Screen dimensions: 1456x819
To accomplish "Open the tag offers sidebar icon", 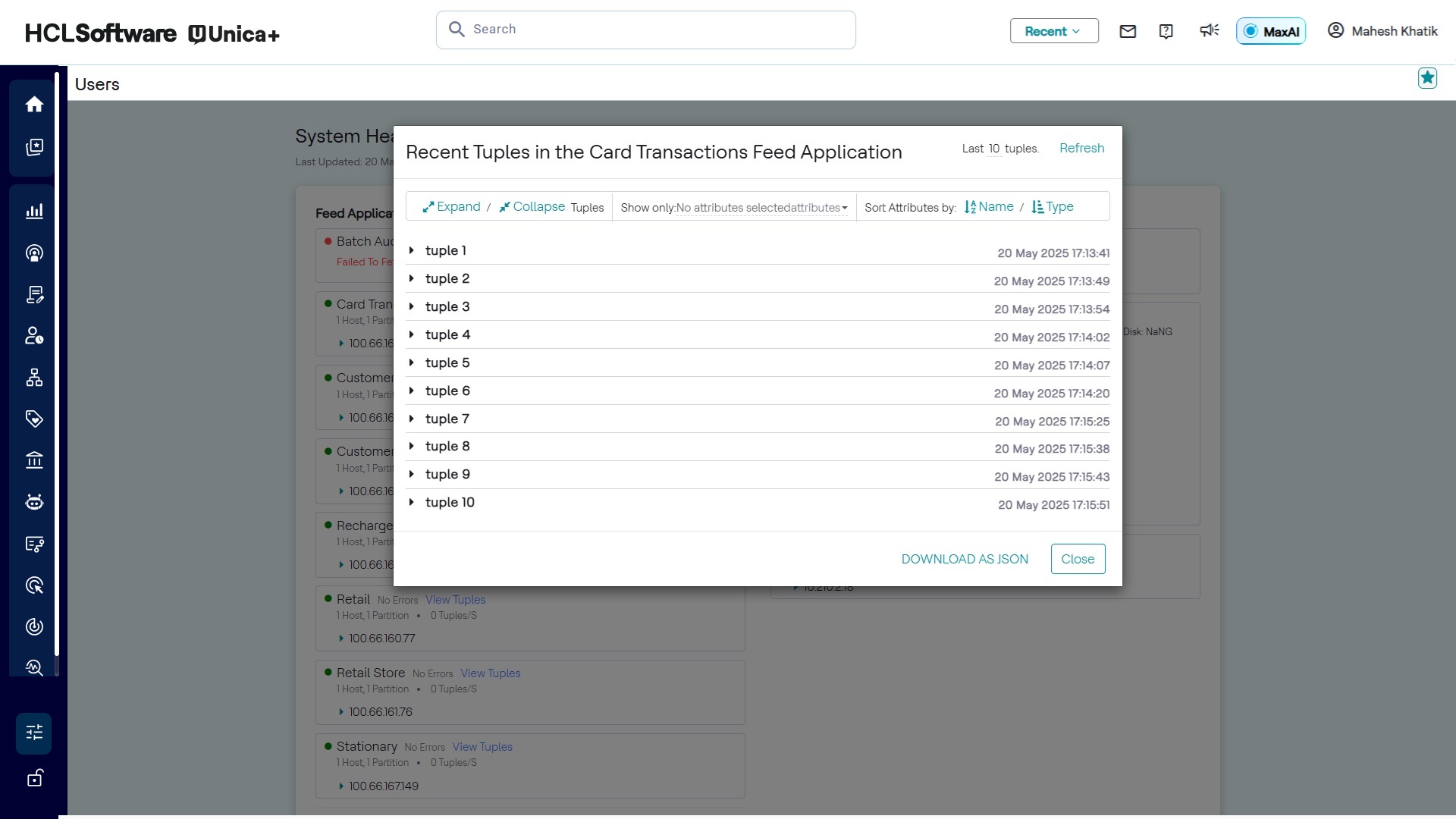I will (34, 419).
